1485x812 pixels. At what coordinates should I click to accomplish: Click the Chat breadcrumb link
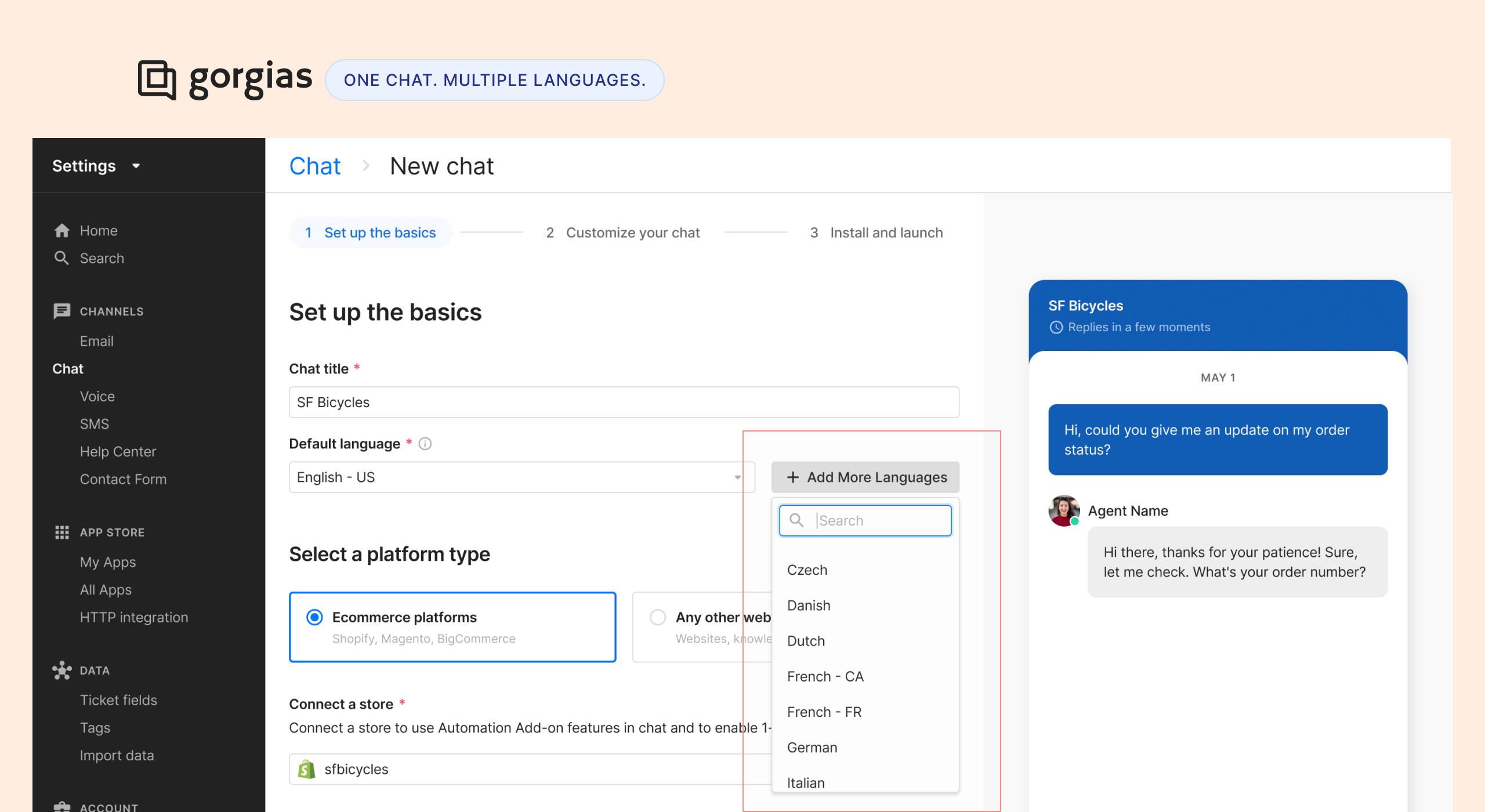tap(315, 166)
